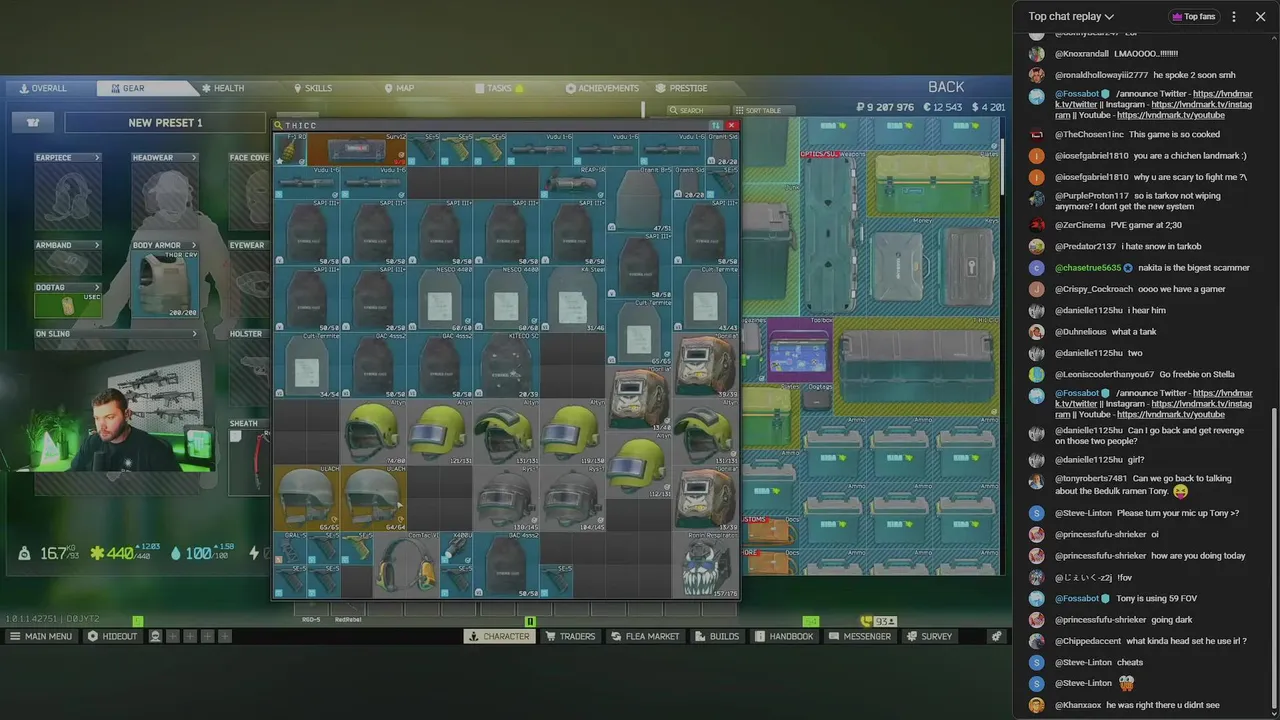Click the avatar icon next to Hideout
This screenshot has width=1280, height=720.
(x=155, y=636)
